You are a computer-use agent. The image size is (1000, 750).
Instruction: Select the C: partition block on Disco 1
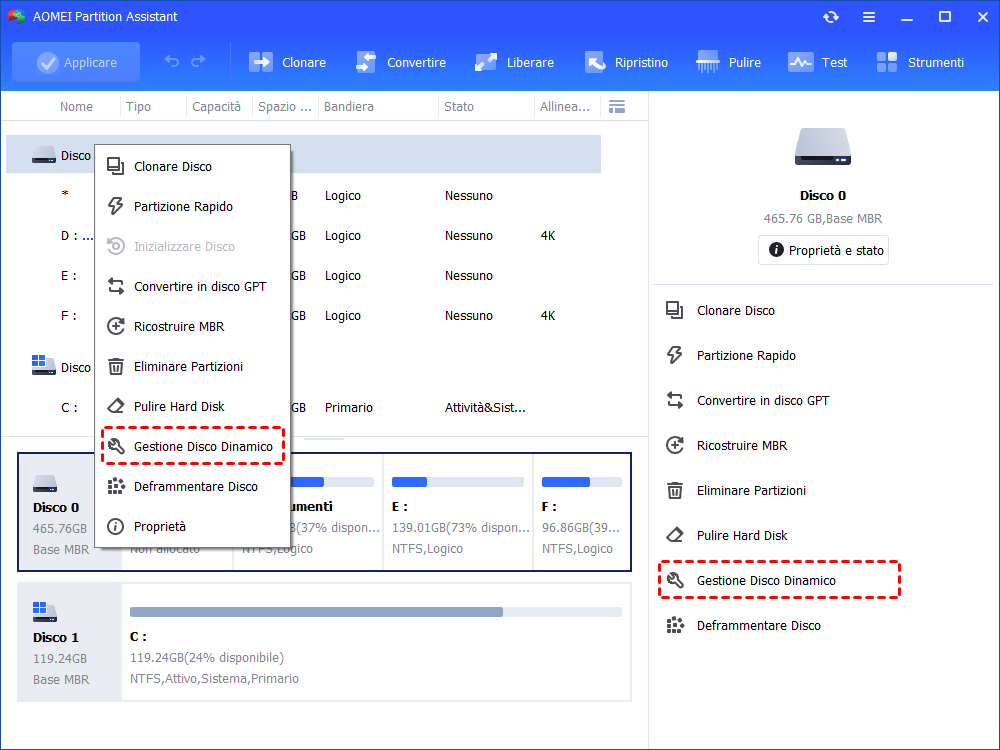[376, 642]
